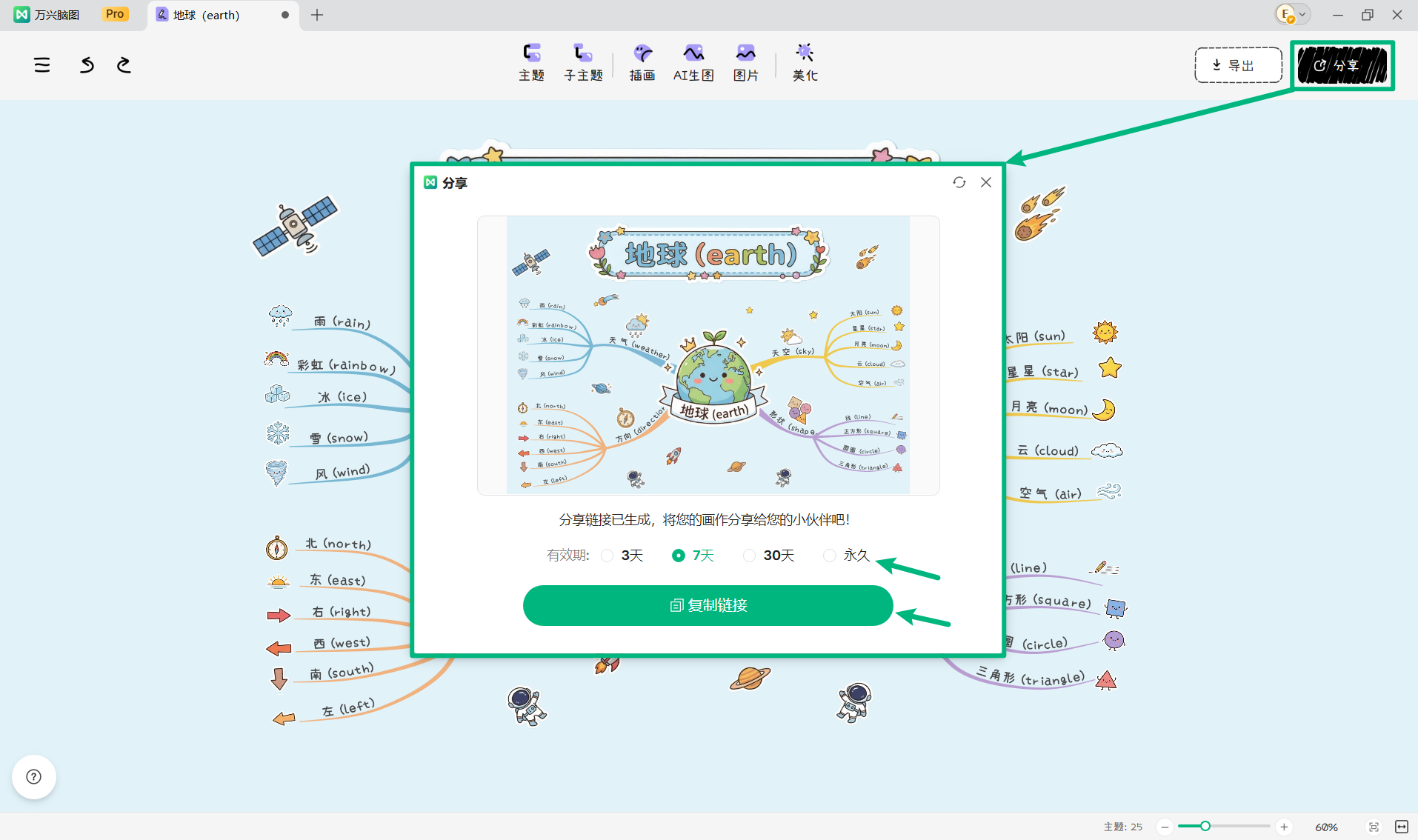This screenshot has height=840, width=1418.
Task: Click the zoom slider handle
Action: click(1205, 826)
